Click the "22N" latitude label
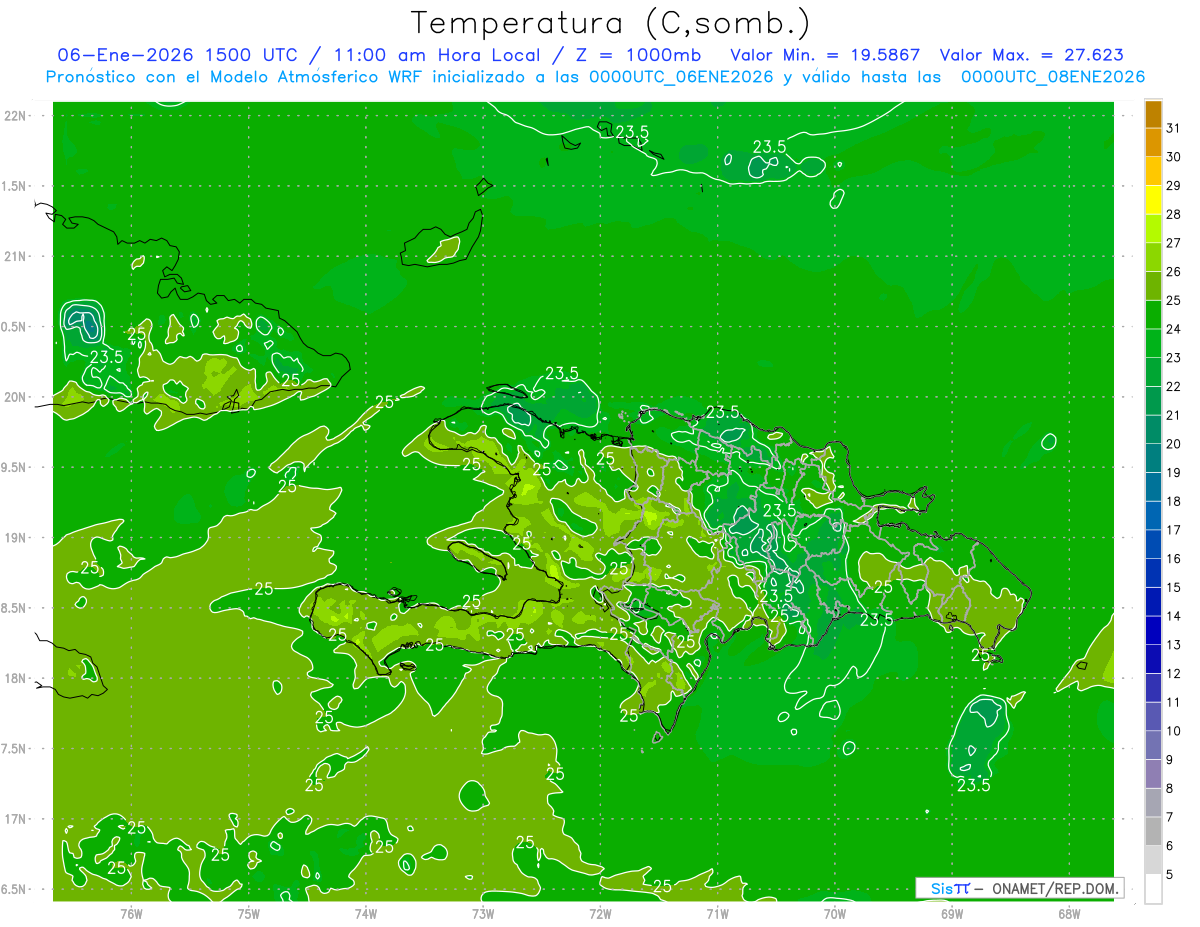This screenshot has height=927, width=1200. (x=16, y=116)
